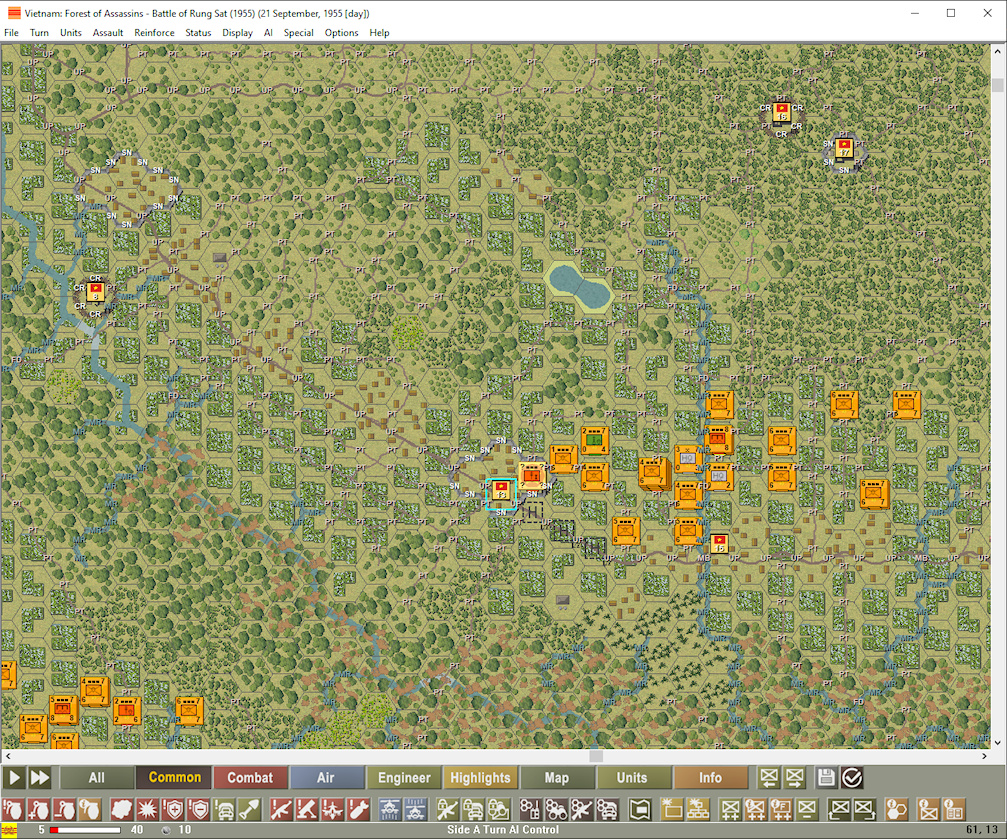Switch to the Highlights toolbar tab
The width and height of the screenshot is (1007, 839).
click(x=480, y=778)
